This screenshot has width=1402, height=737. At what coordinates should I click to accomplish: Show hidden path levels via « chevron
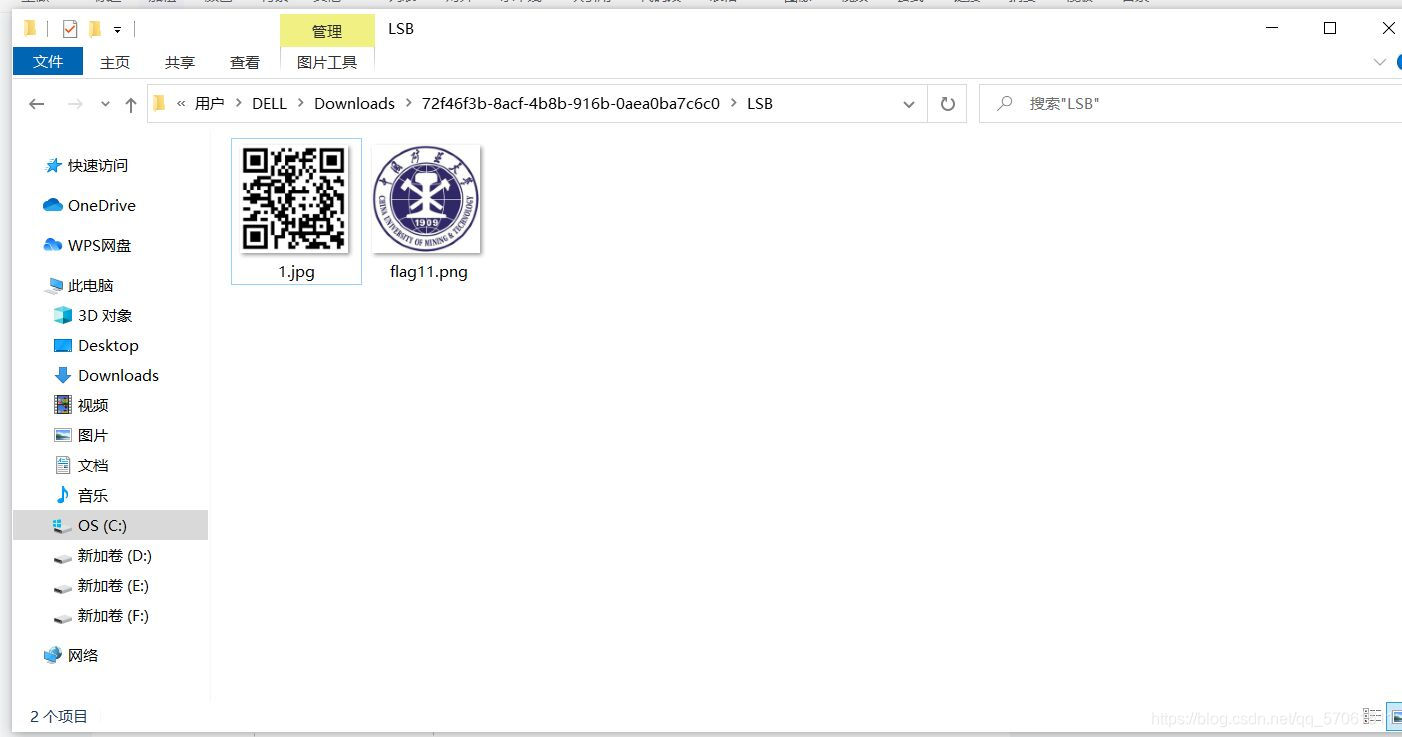[181, 103]
